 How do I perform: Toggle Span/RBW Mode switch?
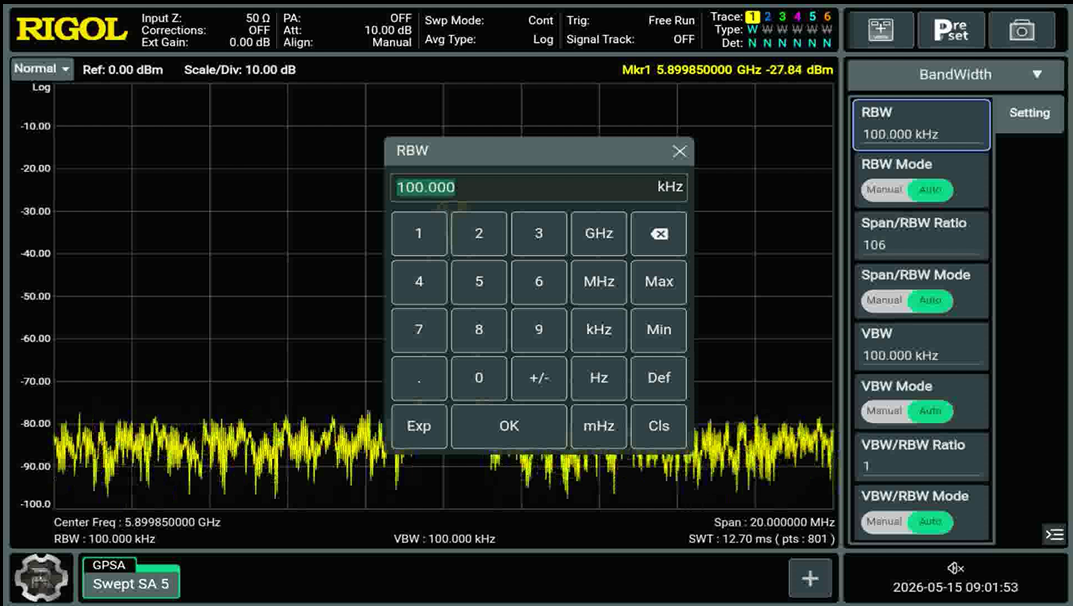[x=907, y=300]
